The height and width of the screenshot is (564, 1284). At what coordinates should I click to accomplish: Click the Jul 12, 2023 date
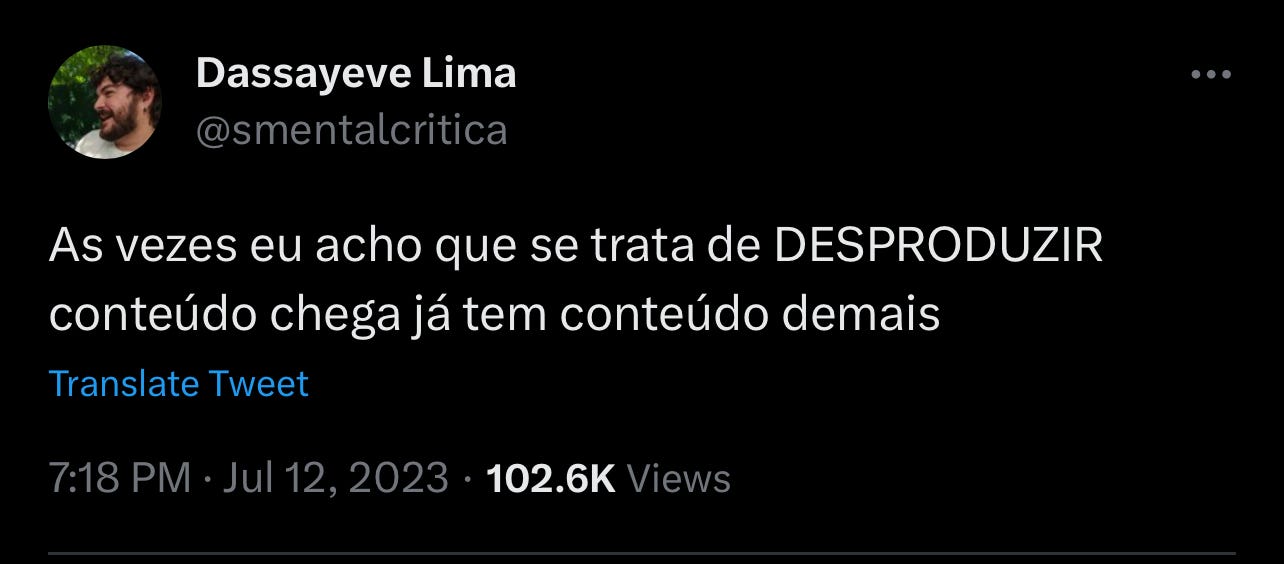[x=335, y=478]
